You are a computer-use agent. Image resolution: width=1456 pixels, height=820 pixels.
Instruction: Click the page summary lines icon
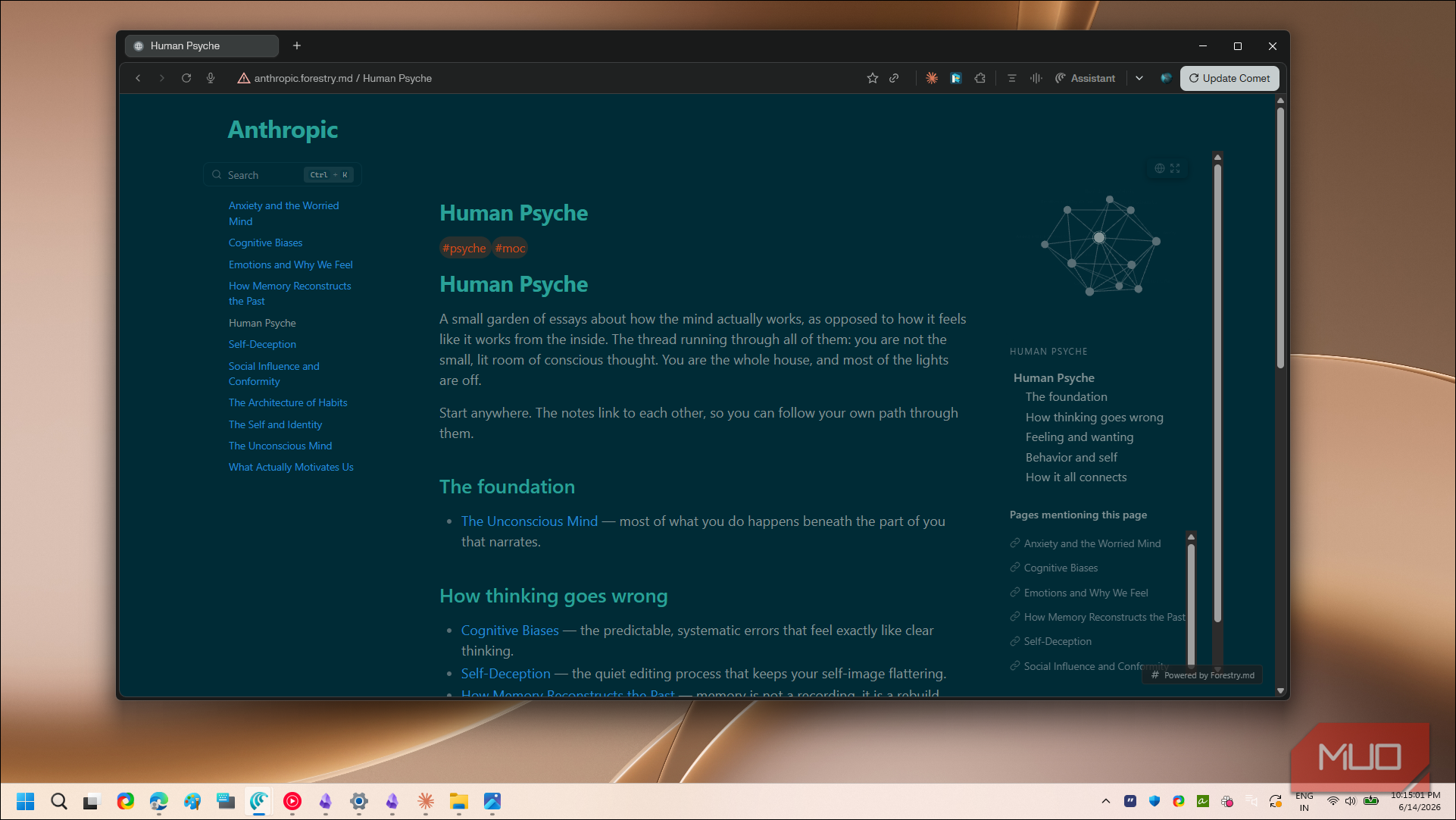(x=1012, y=78)
